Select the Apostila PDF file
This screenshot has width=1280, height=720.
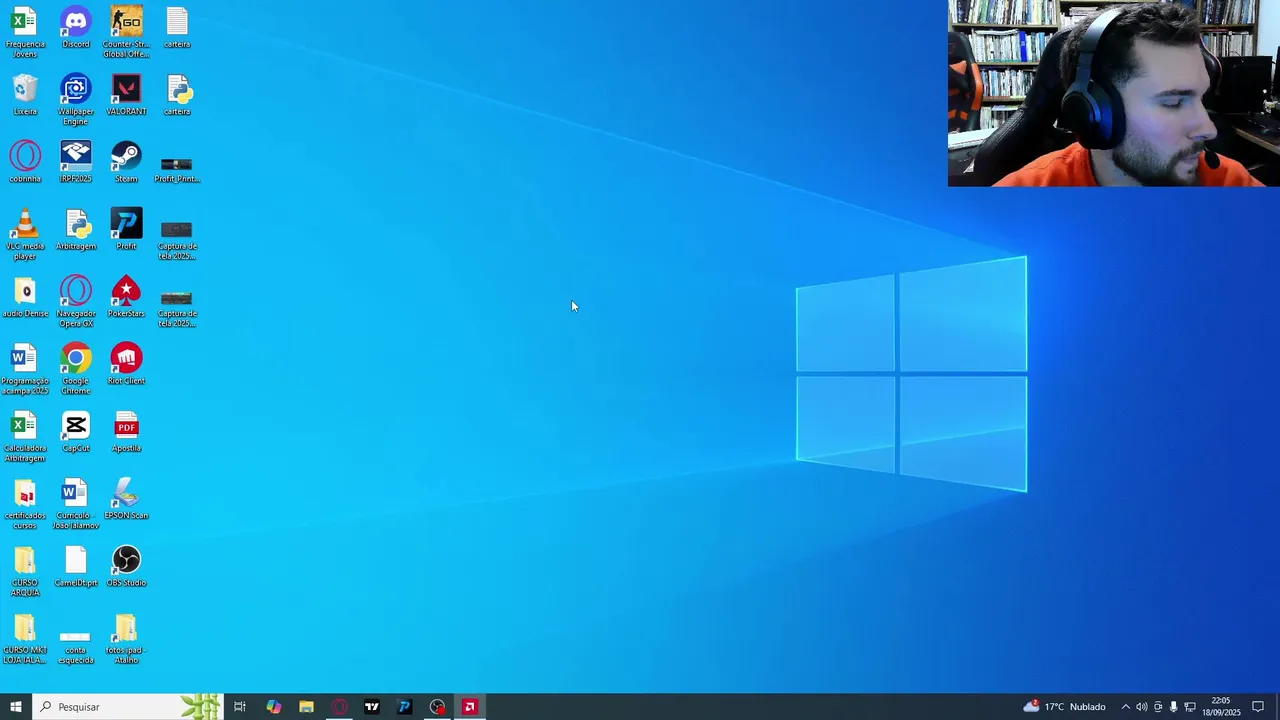click(x=126, y=432)
